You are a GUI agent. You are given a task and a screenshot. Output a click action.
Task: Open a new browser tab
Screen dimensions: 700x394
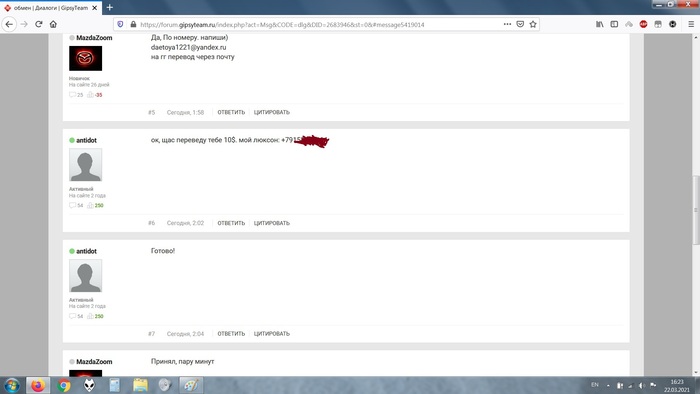pos(109,8)
